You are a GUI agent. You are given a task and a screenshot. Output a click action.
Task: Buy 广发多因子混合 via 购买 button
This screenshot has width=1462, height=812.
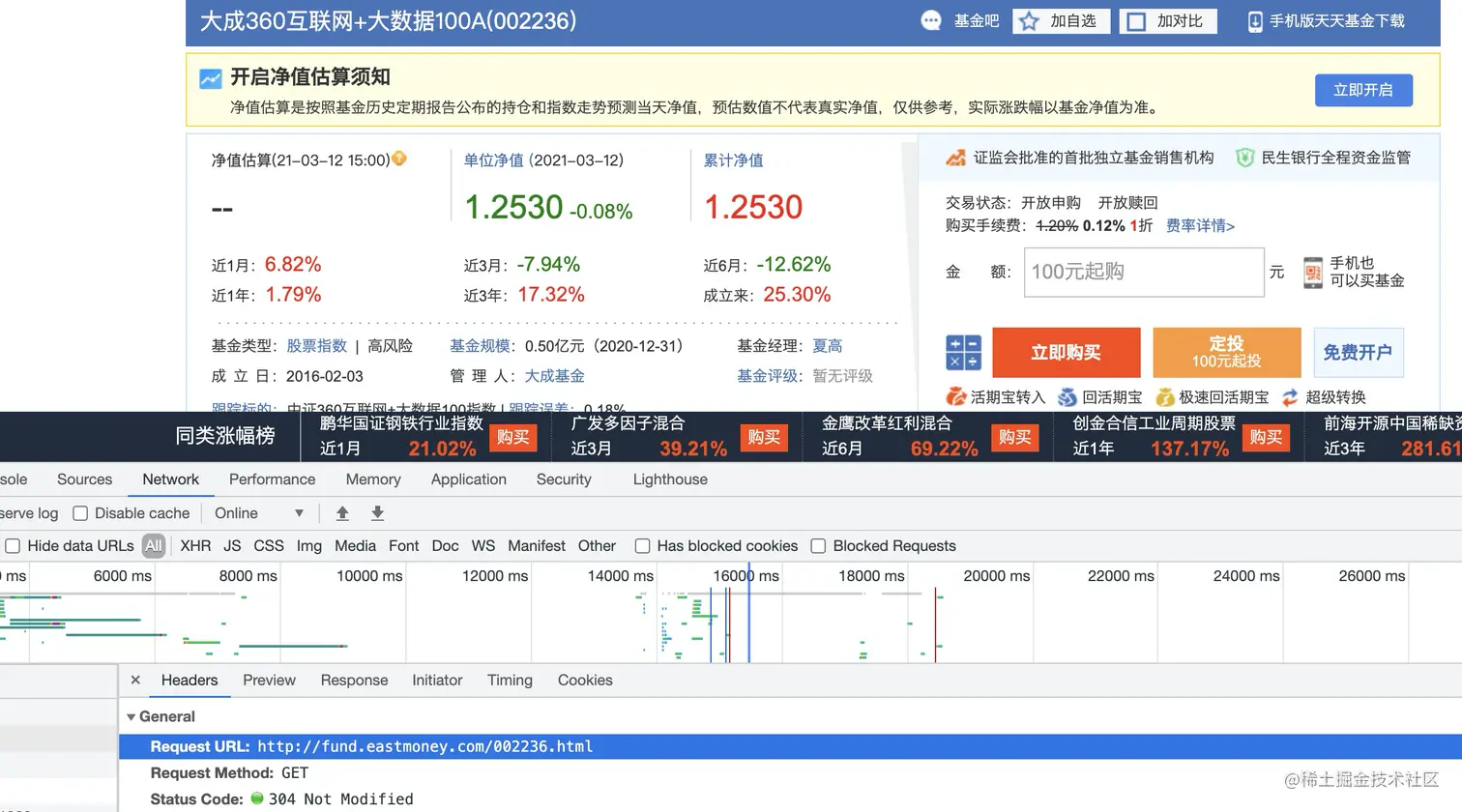[x=764, y=438]
